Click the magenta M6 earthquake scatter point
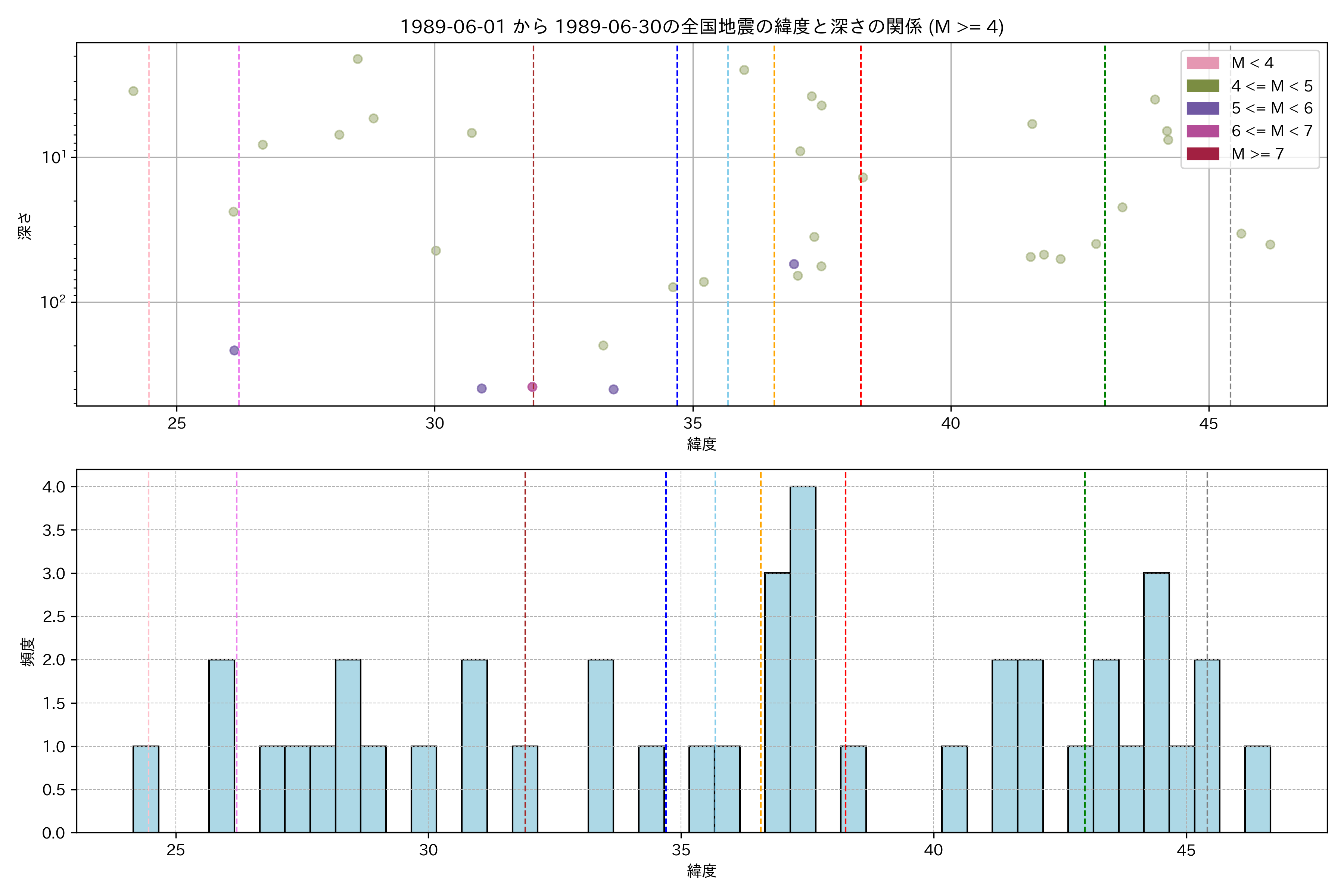The image size is (1344, 896). [532, 387]
